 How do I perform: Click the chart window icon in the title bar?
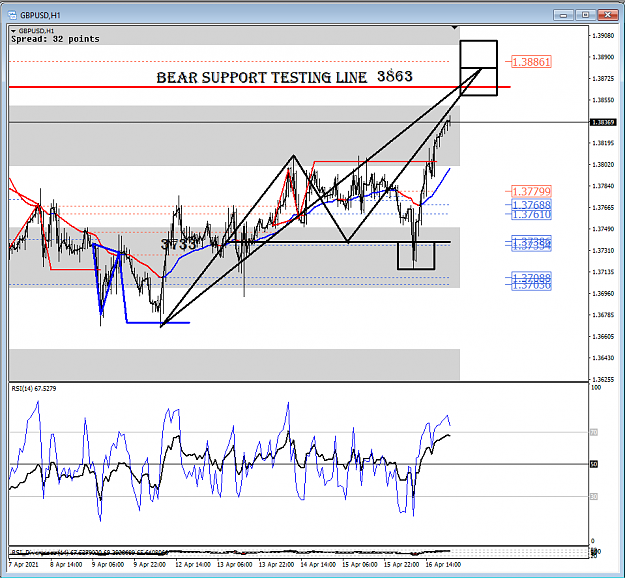[x=12, y=15]
